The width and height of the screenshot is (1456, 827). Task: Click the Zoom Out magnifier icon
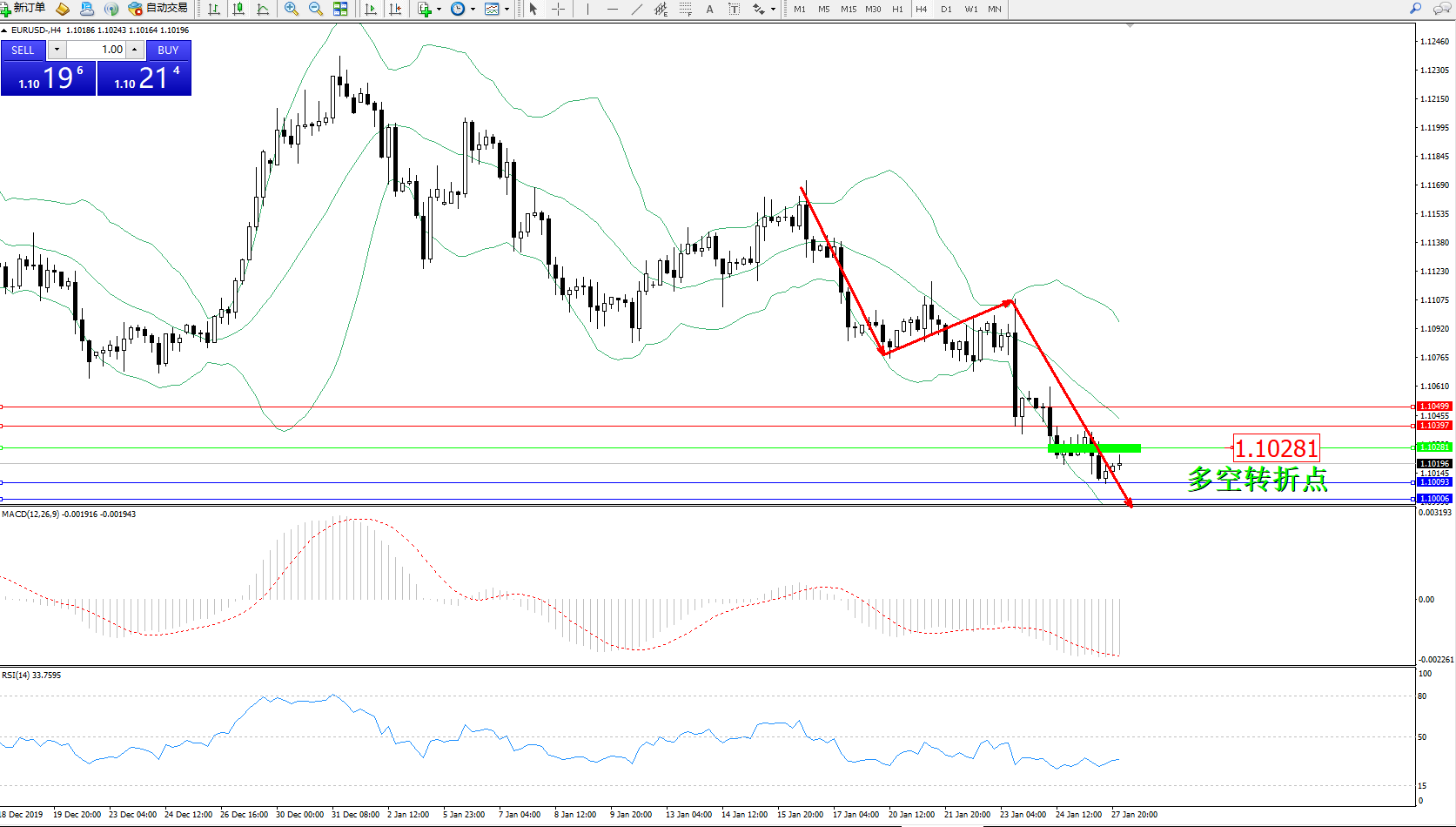pos(315,9)
